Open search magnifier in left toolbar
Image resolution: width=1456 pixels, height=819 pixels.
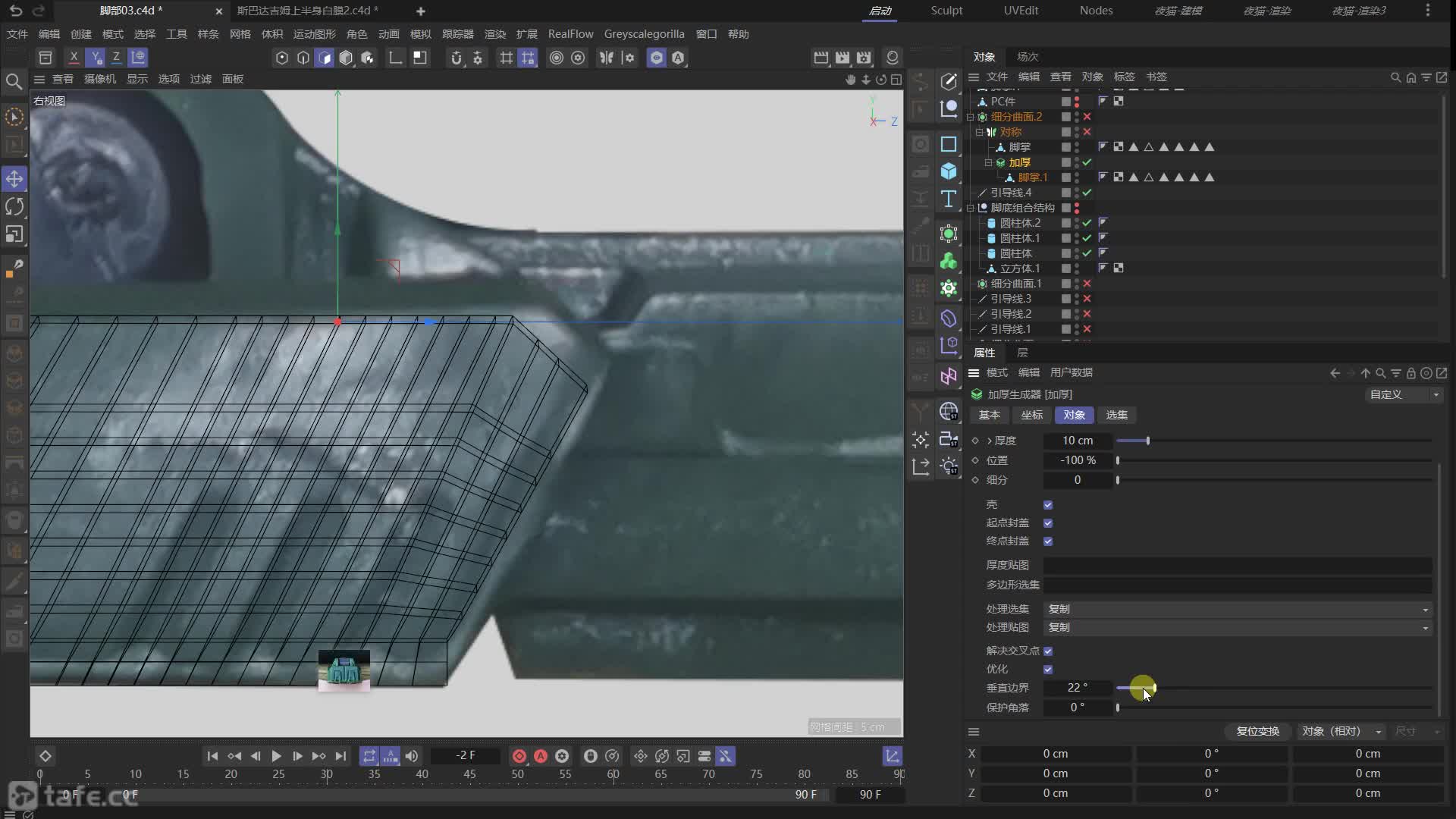tap(14, 81)
